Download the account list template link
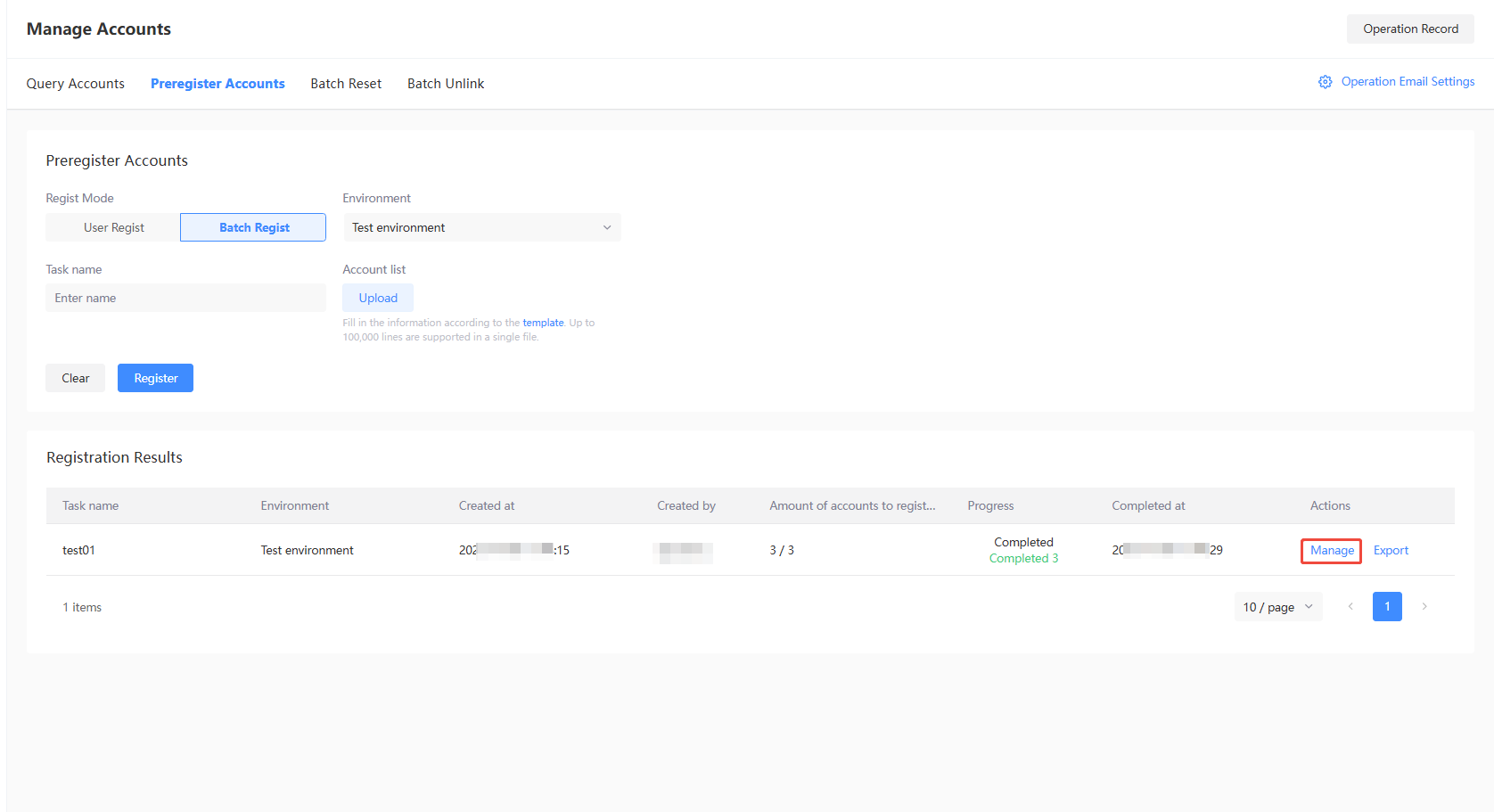1494x812 pixels. (x=543, y=323)
